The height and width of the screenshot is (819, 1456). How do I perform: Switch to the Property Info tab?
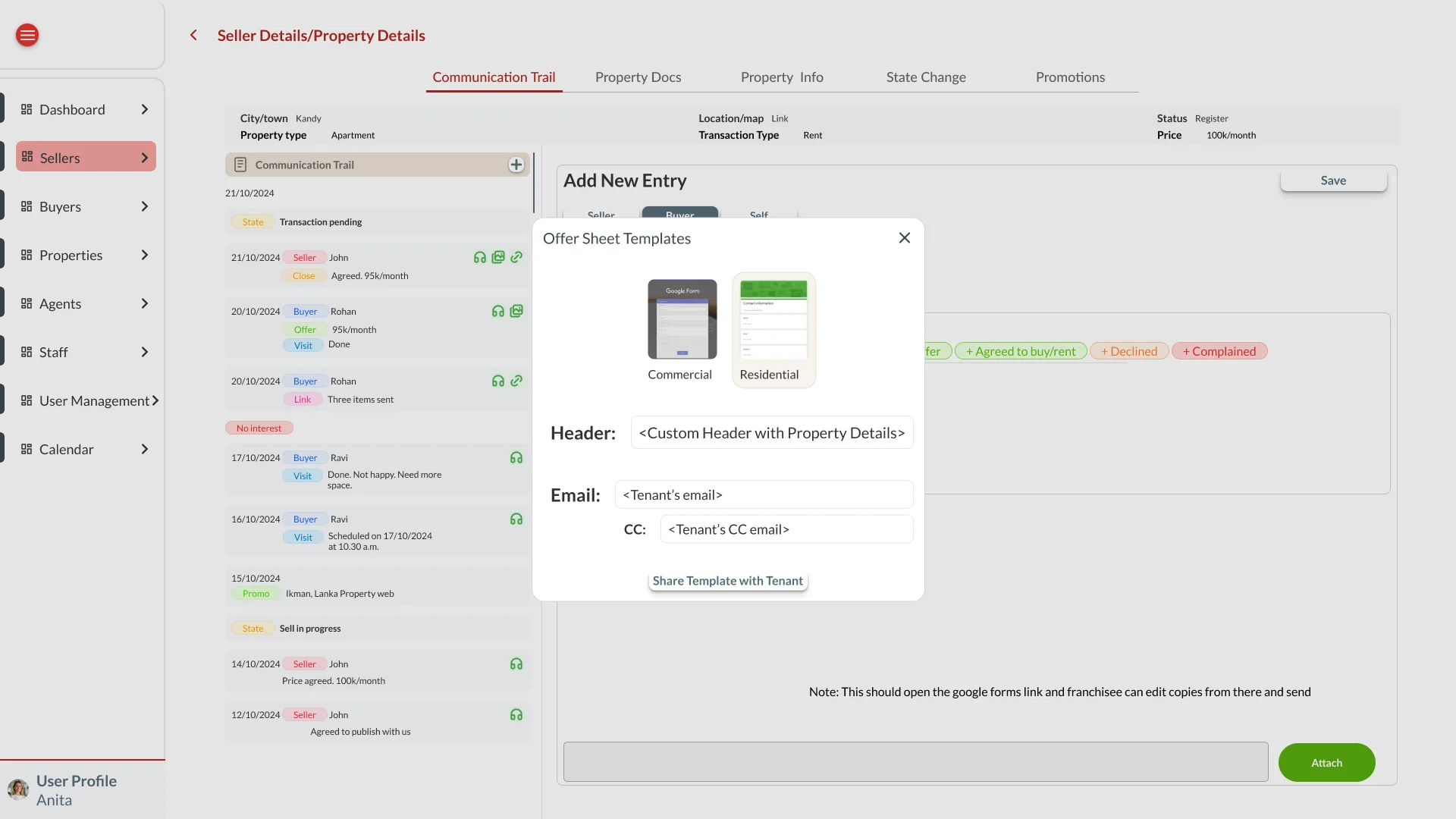pyautogui.click(x=782, y=77)
